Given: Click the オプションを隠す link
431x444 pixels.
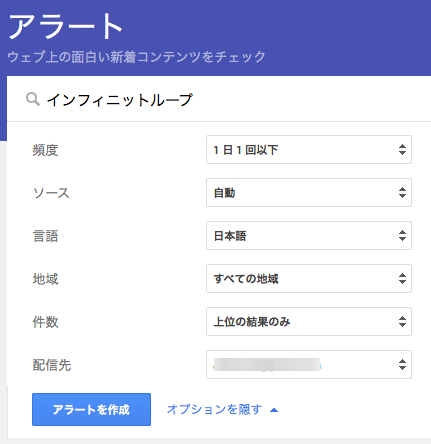Looking at the screenshot, I should (214, 409).
